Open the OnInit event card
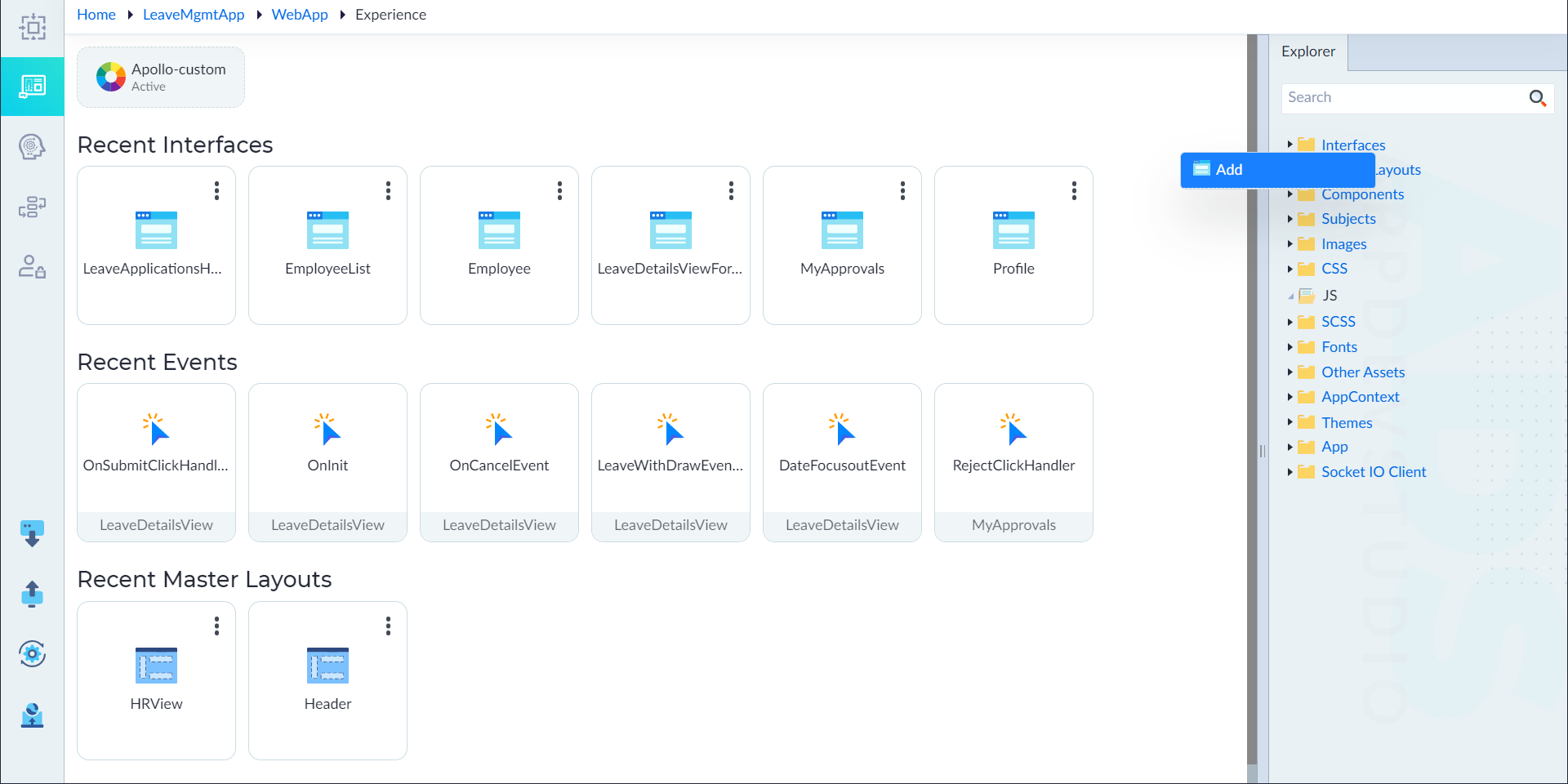 click(327, 462)
